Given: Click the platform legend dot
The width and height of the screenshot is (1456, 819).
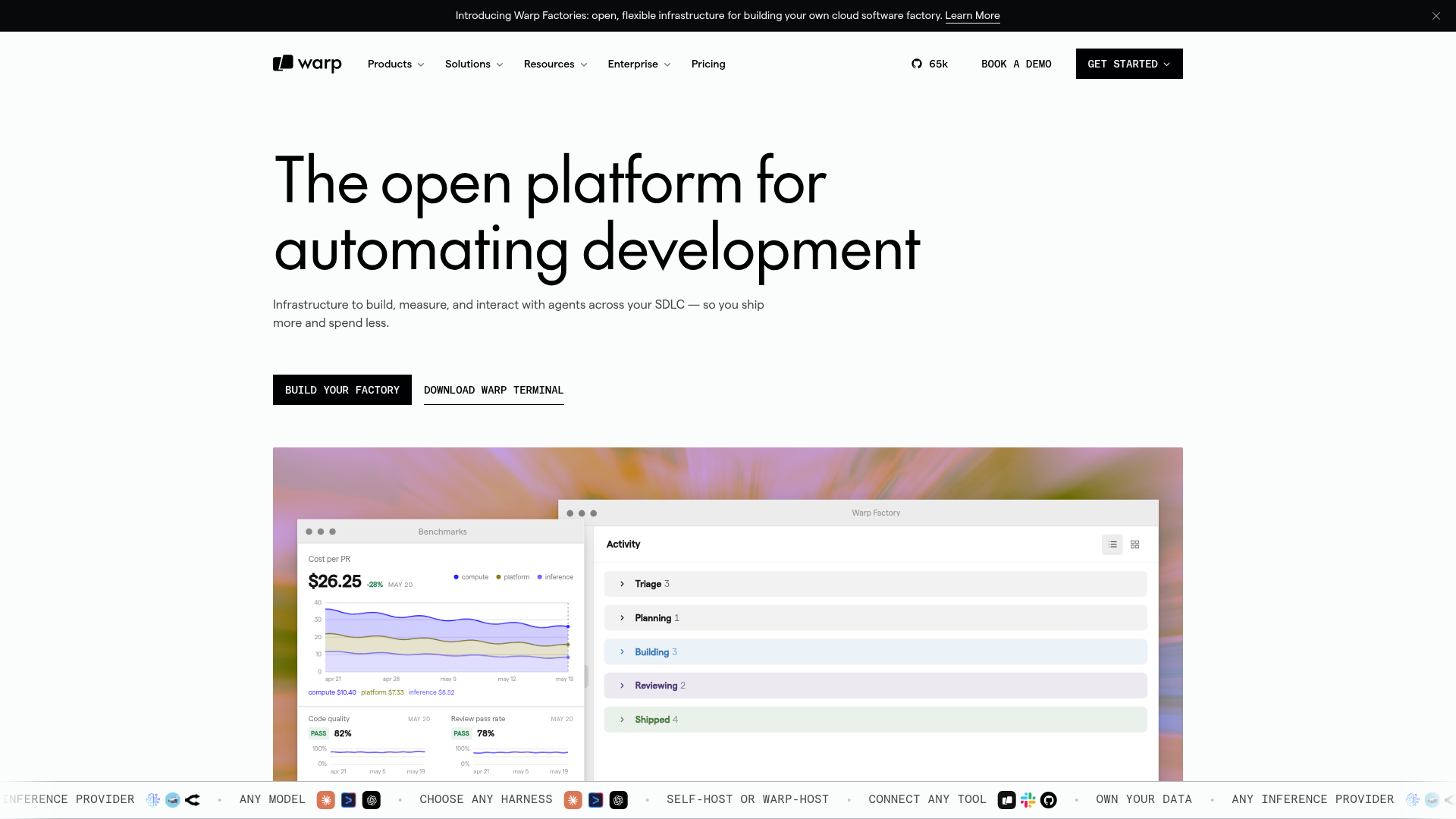Looking at the screenshot, I should click(x=498, y=577).
